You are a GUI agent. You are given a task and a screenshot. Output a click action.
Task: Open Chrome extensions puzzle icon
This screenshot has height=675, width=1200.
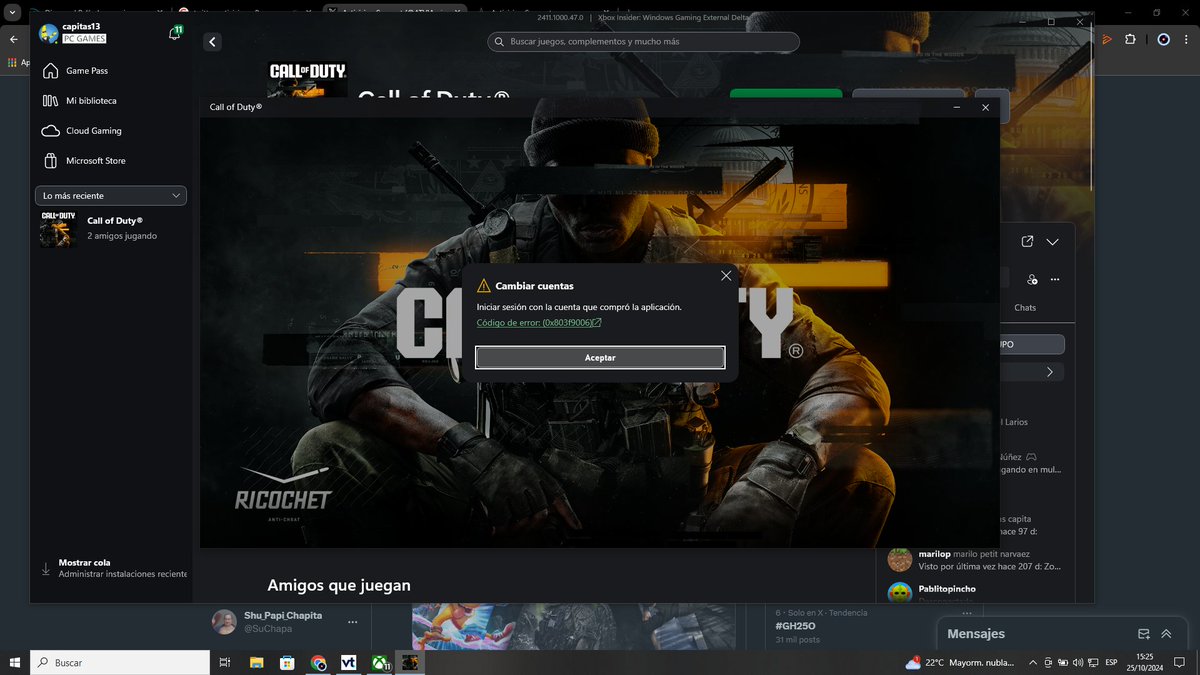(1130, 40)
